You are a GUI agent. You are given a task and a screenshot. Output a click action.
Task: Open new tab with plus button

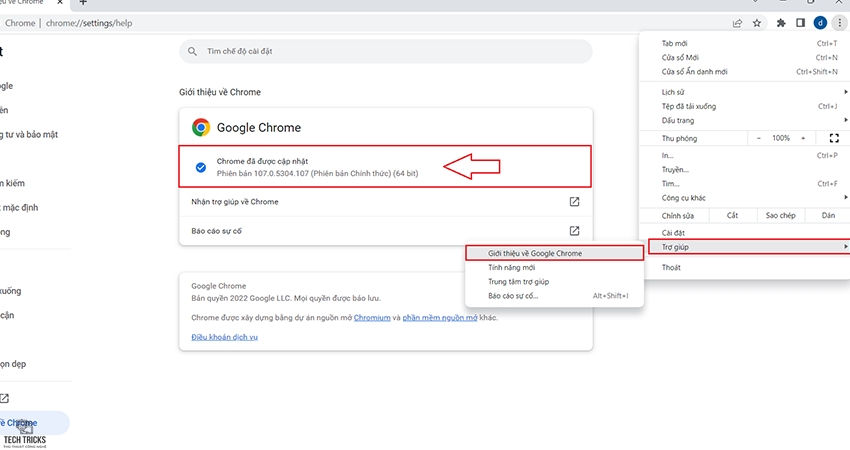point(83,3)
